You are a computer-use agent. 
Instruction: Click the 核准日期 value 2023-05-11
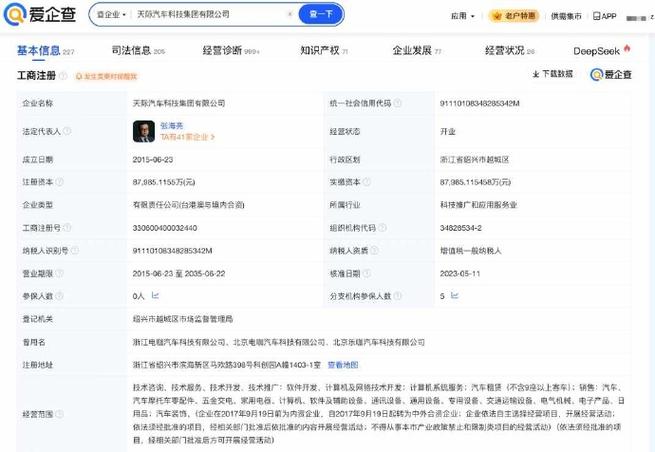pyautogui.click(x=460, y=273)
